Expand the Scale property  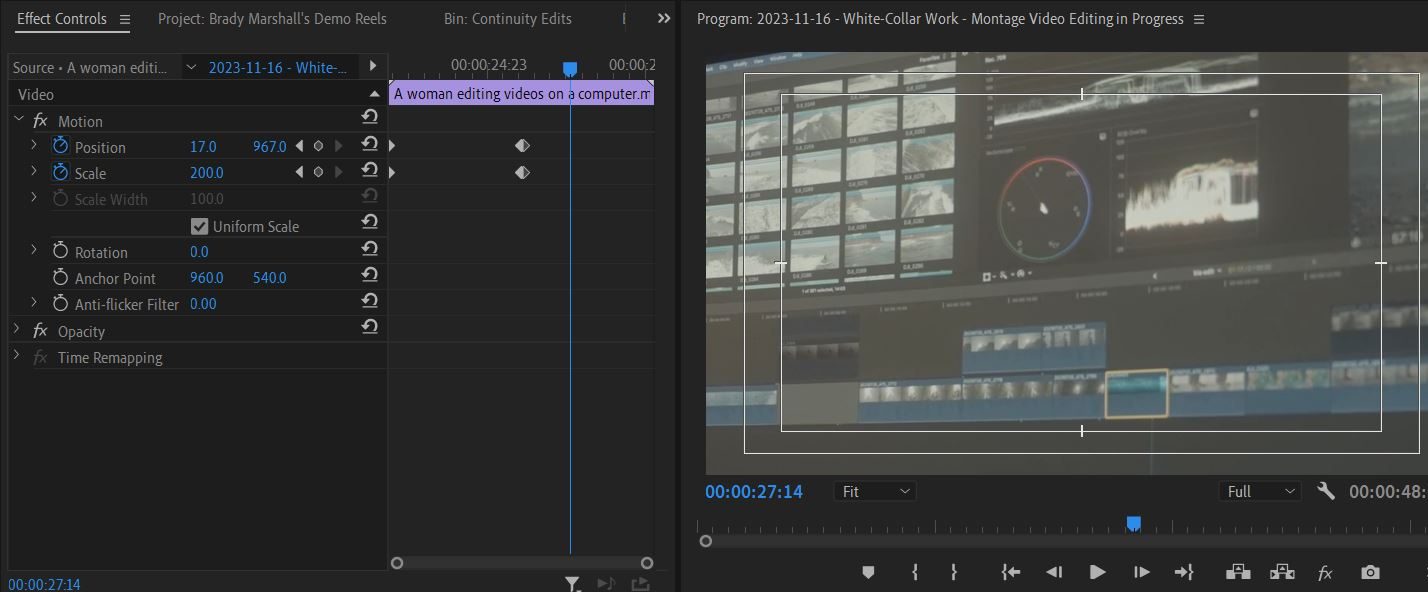pyautogui.click(x=33, y=172)
